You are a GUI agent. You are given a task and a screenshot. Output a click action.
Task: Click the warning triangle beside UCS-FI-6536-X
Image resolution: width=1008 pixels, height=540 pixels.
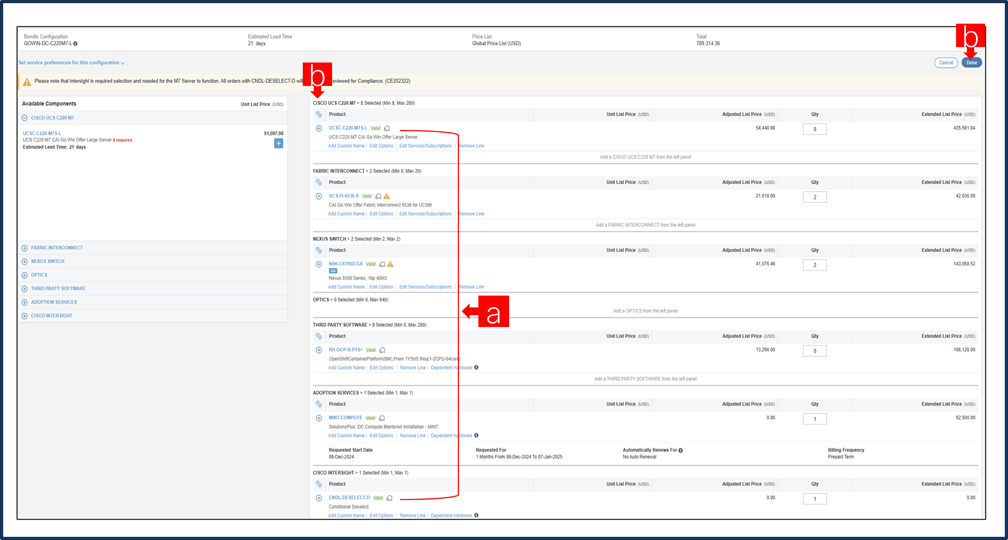click(387, 196)
